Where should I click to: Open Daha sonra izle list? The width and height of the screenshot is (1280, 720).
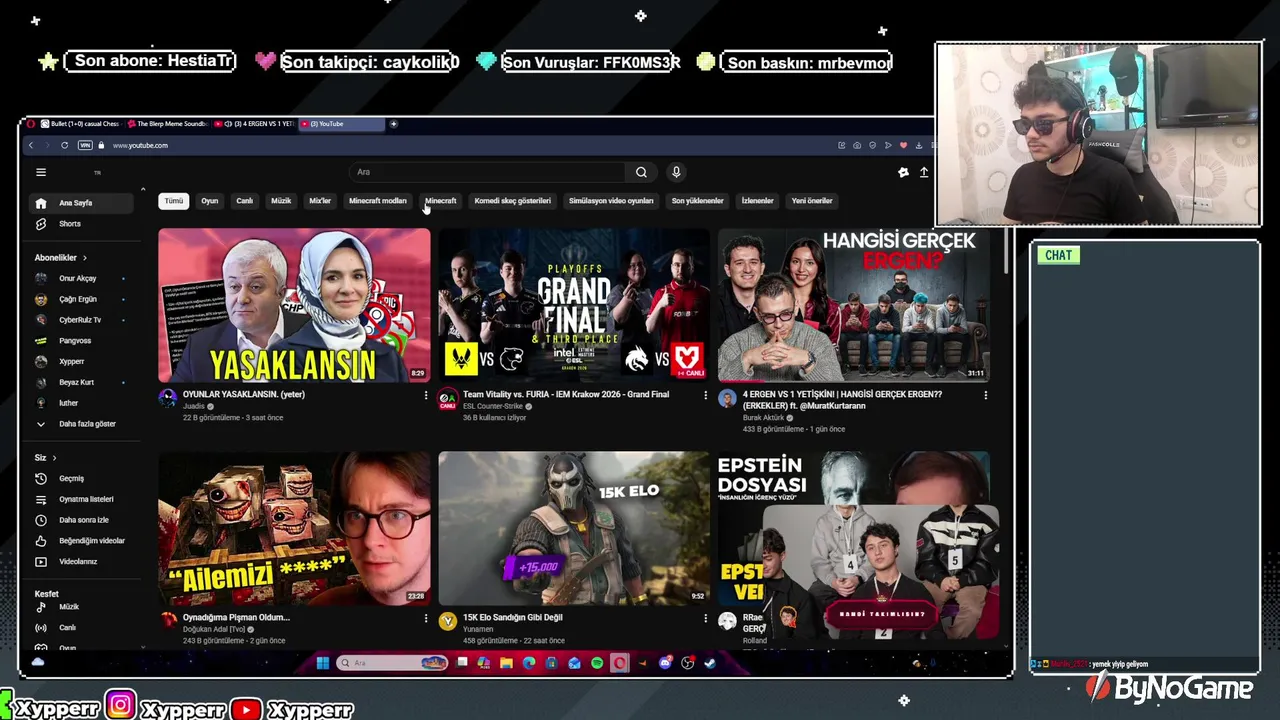(x=82, y=520)
